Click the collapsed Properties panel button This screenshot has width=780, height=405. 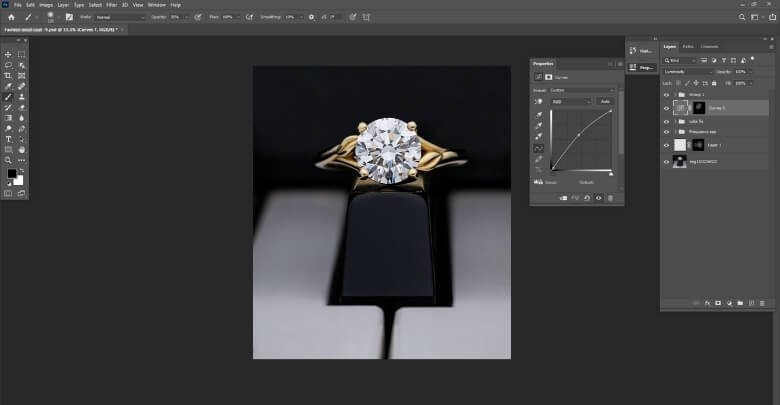(642, 67)
